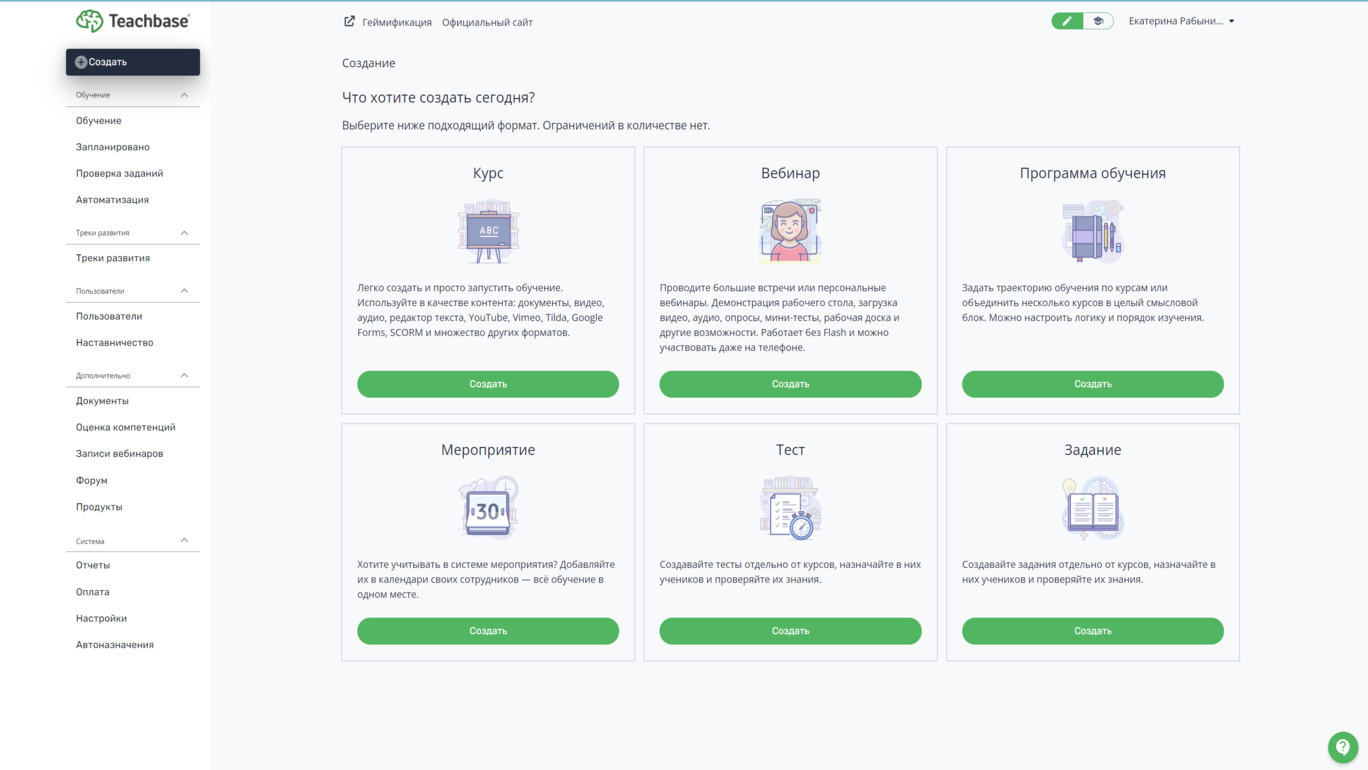Open Отчеты in the sidebar

pos(93,565)
